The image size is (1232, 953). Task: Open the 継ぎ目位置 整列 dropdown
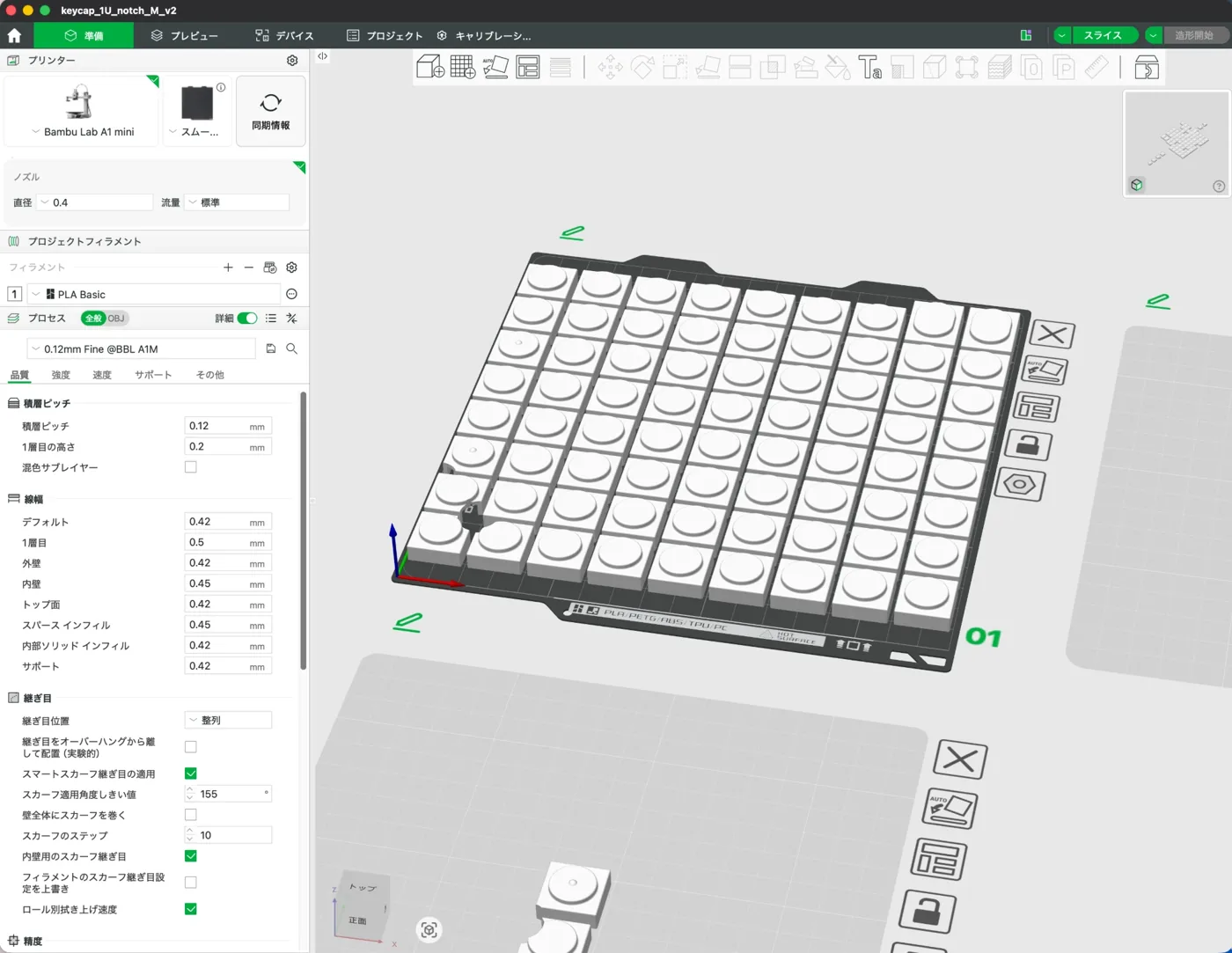[228, 720]
